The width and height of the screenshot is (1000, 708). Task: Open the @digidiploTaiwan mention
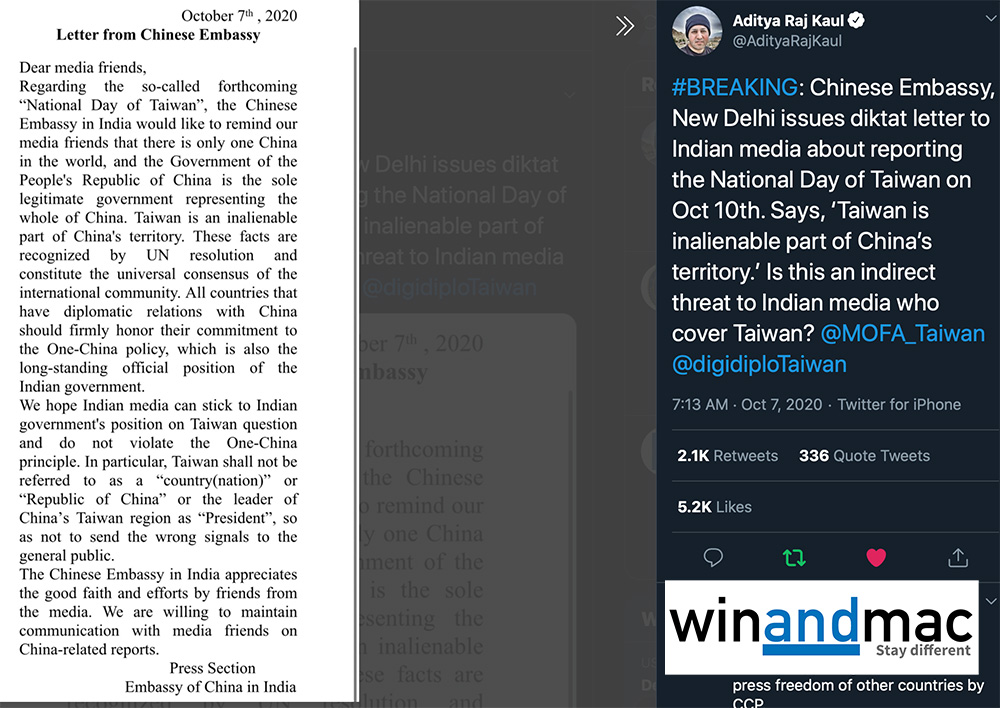point(759,364)
